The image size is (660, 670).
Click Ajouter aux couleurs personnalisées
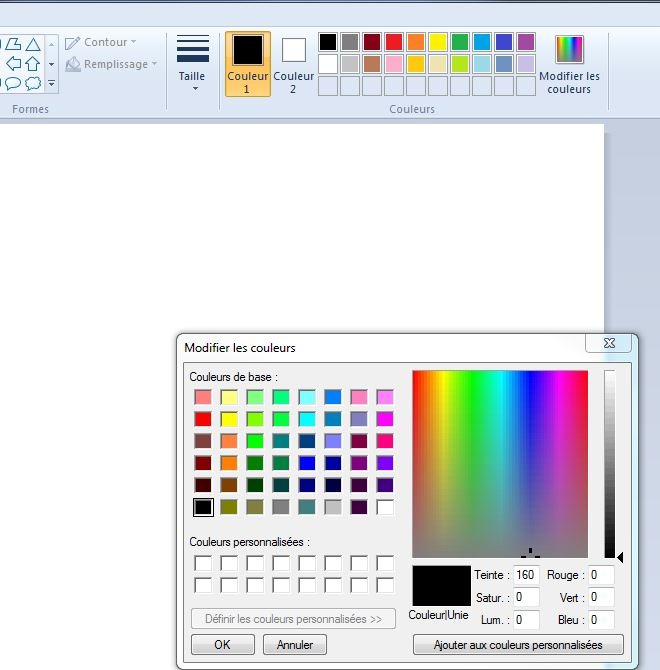tap(518, 644)
